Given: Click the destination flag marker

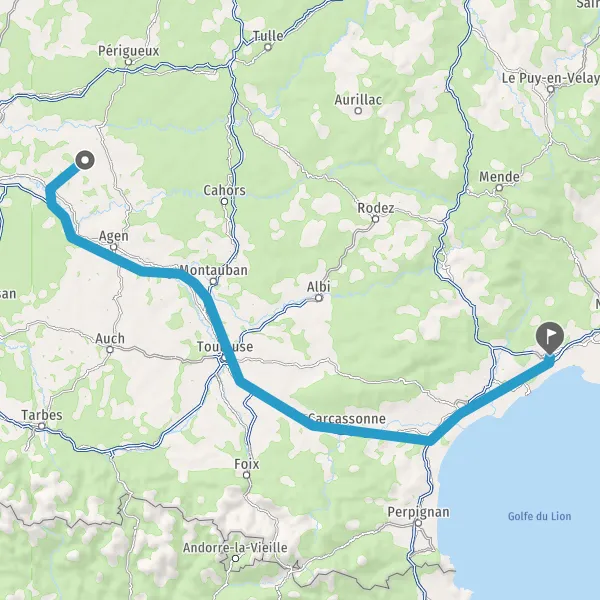Looking at the screenshot, I should [x=550, y=338].
